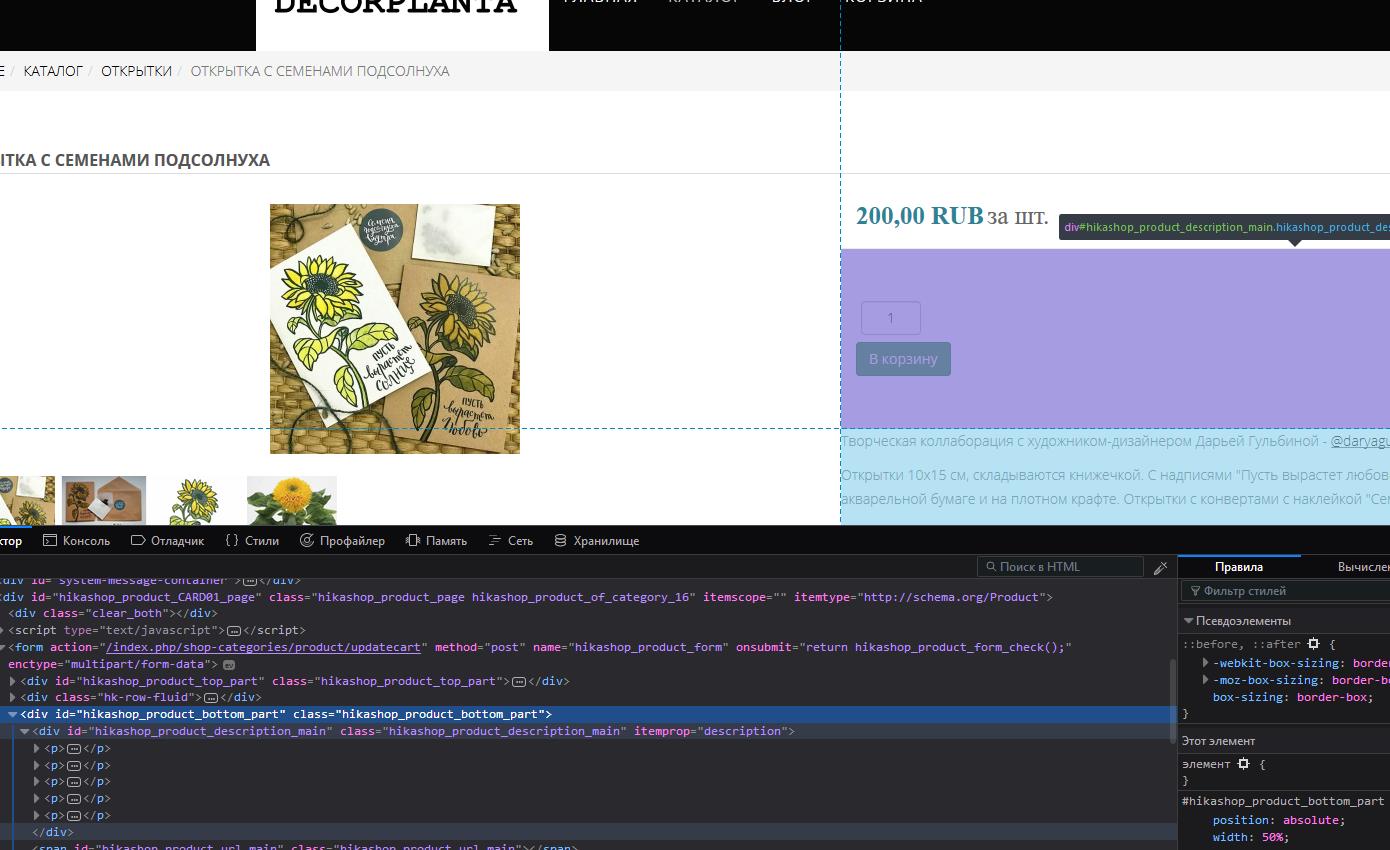Expand the hk-row-fluid div node
1390x850 pixels.
point(13,698)
